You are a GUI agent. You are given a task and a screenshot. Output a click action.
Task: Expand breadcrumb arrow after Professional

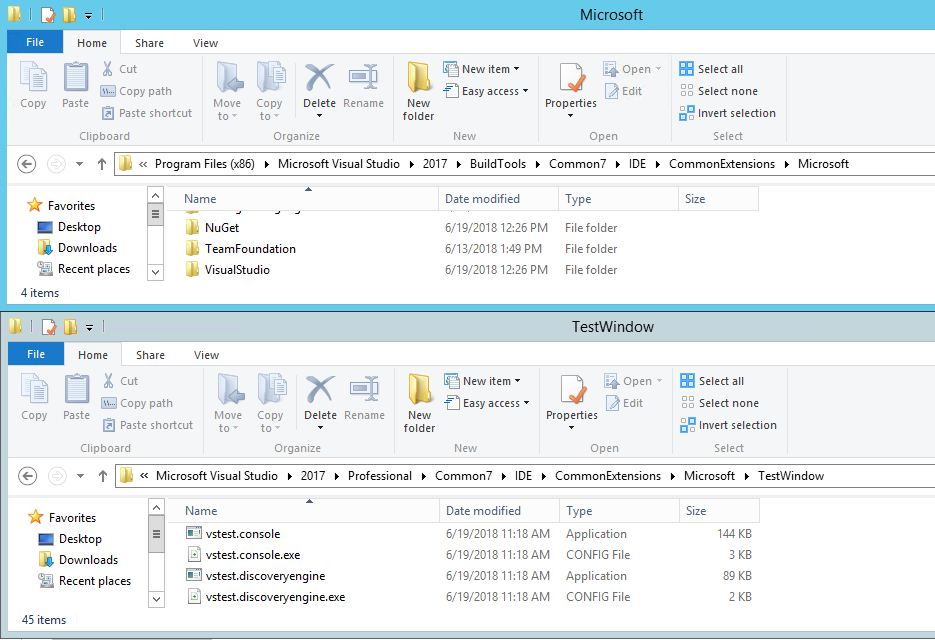pos(423,476)
